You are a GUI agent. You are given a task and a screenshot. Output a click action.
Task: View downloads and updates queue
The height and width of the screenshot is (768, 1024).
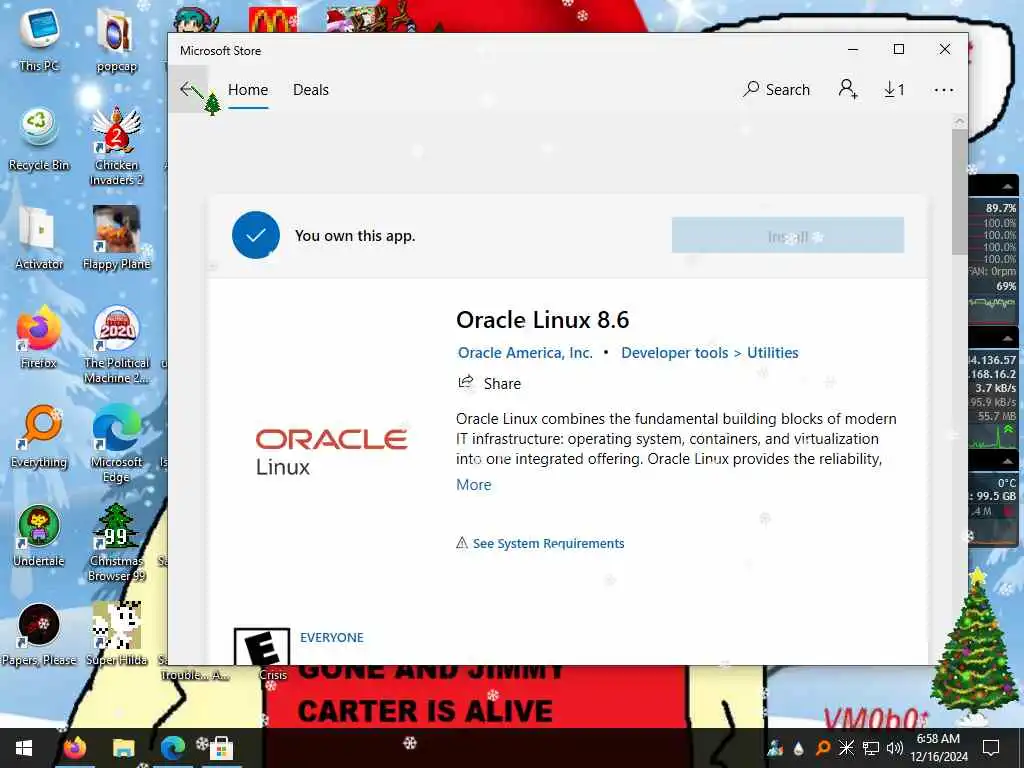click(894, 89)
